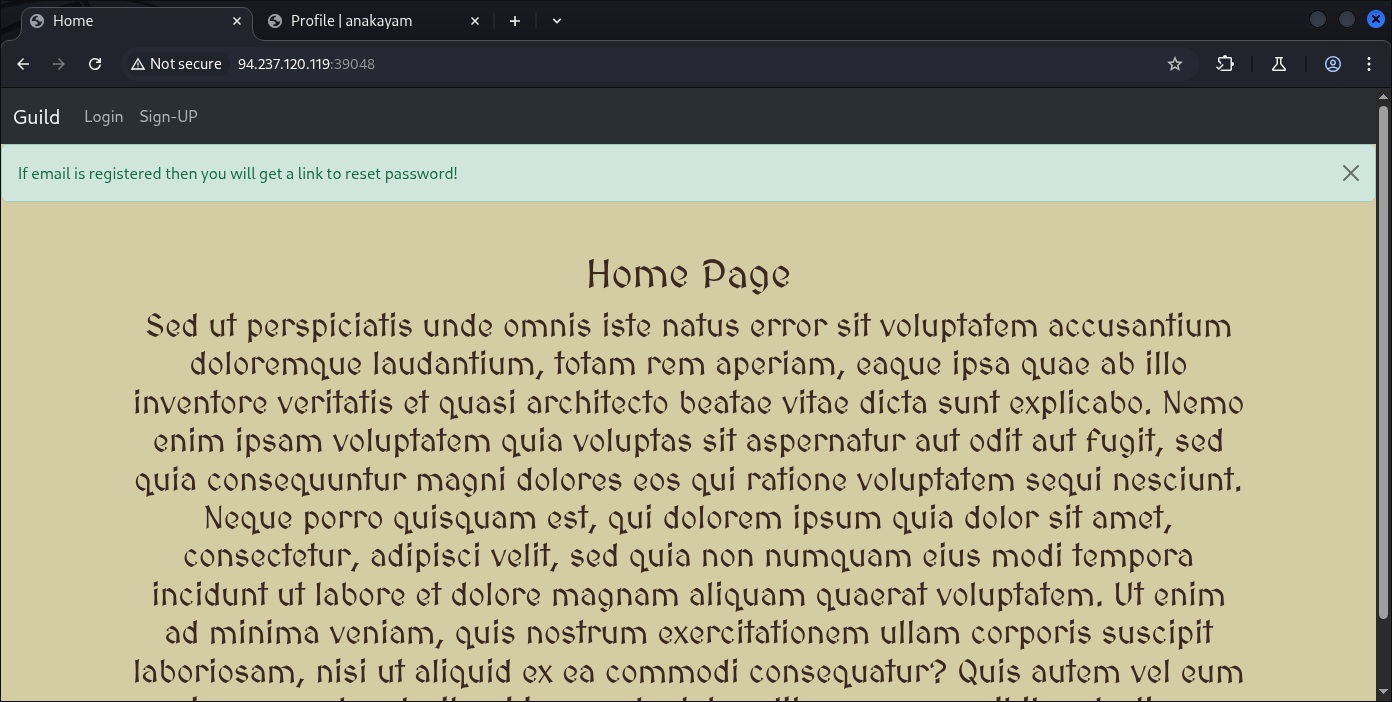Open the Login page link
The height and width of the screenshot is (702, 1392).
pyautogui.click(x=103, y=117)
